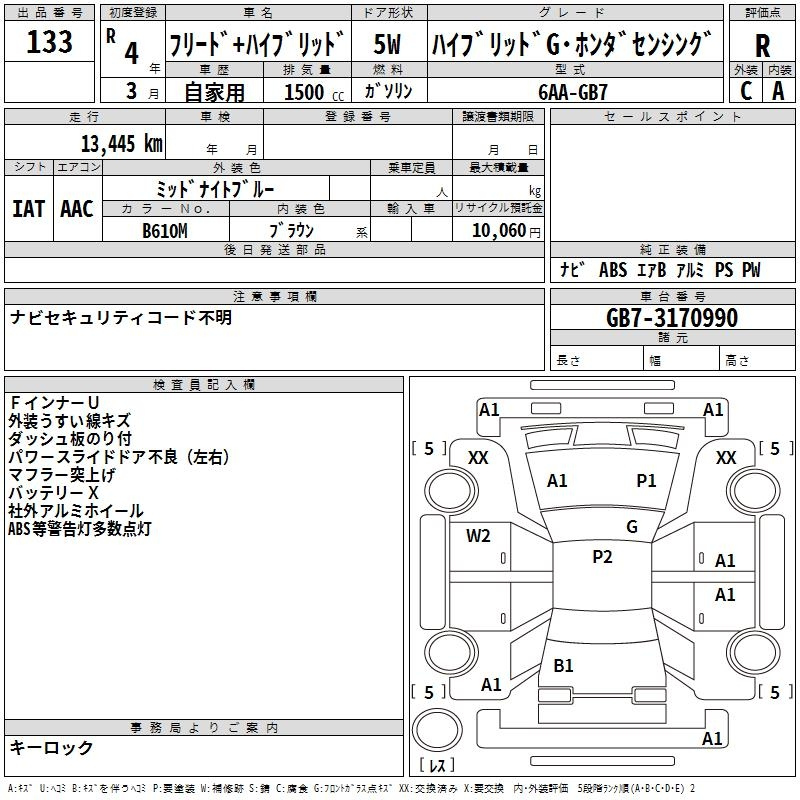Click the キーロック office notice text
Image resolution: width=800 pixels, height=800 pixels.
[52, 747]
